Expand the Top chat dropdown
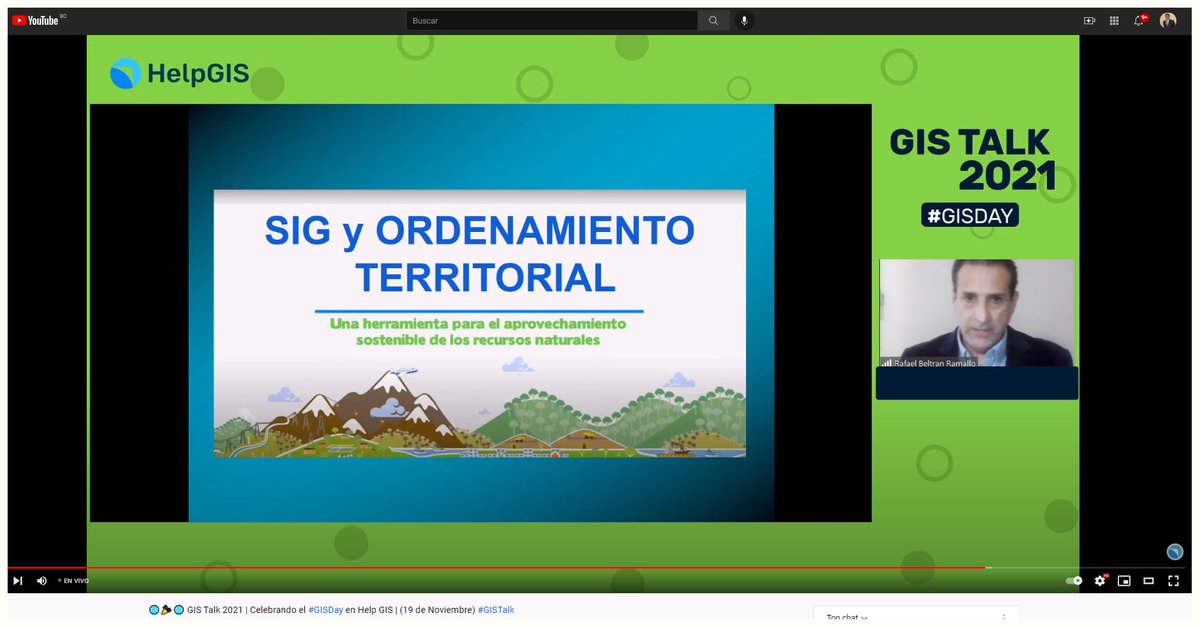1200x627 pixels. pyautogui.click(x=846, y=618)
